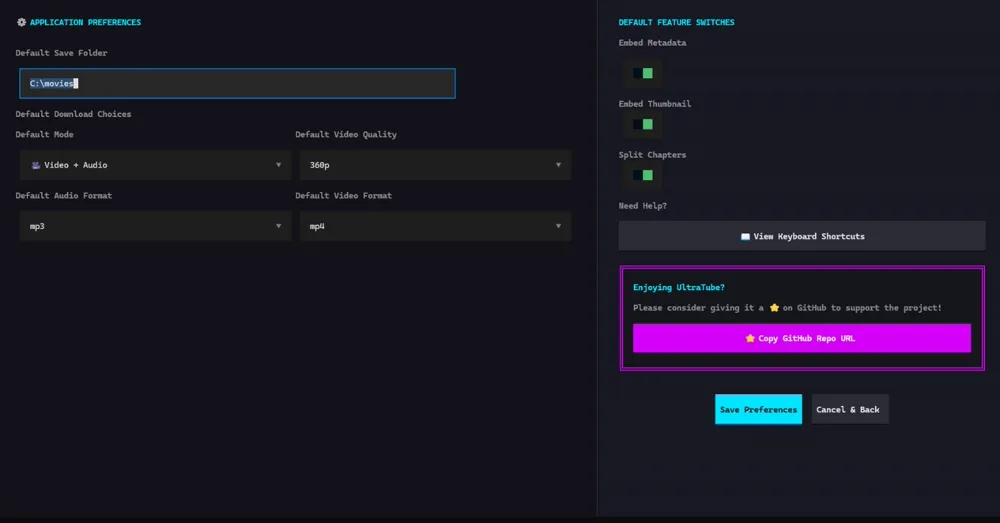
Task: Open the Default Video Quality dropdown
Action: tap(435, 165)
